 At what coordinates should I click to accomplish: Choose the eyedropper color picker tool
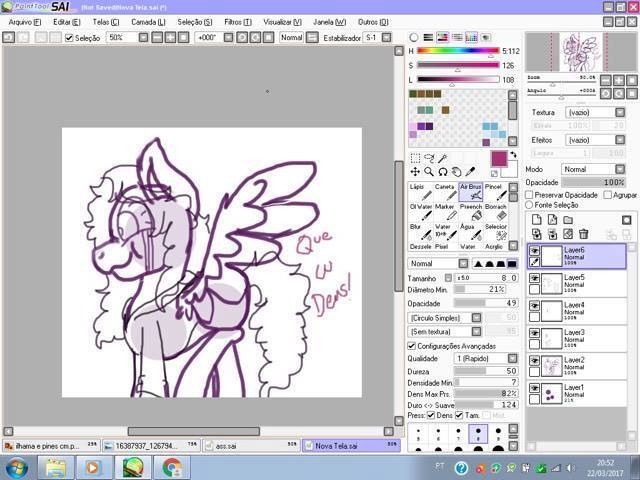pos(471,172)
